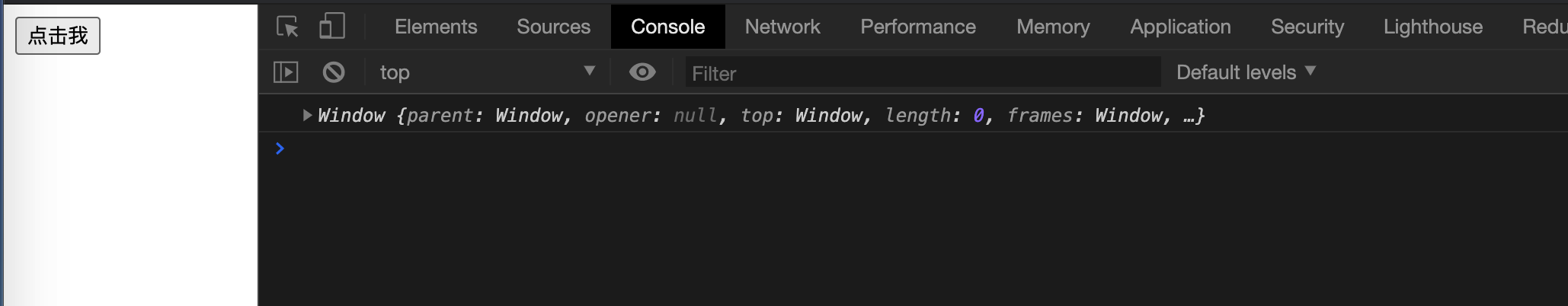Image resolution: width=1568 pixels, height=306 pixels.
Task: Clear console using the ban icon
Action: click(334, 72)
